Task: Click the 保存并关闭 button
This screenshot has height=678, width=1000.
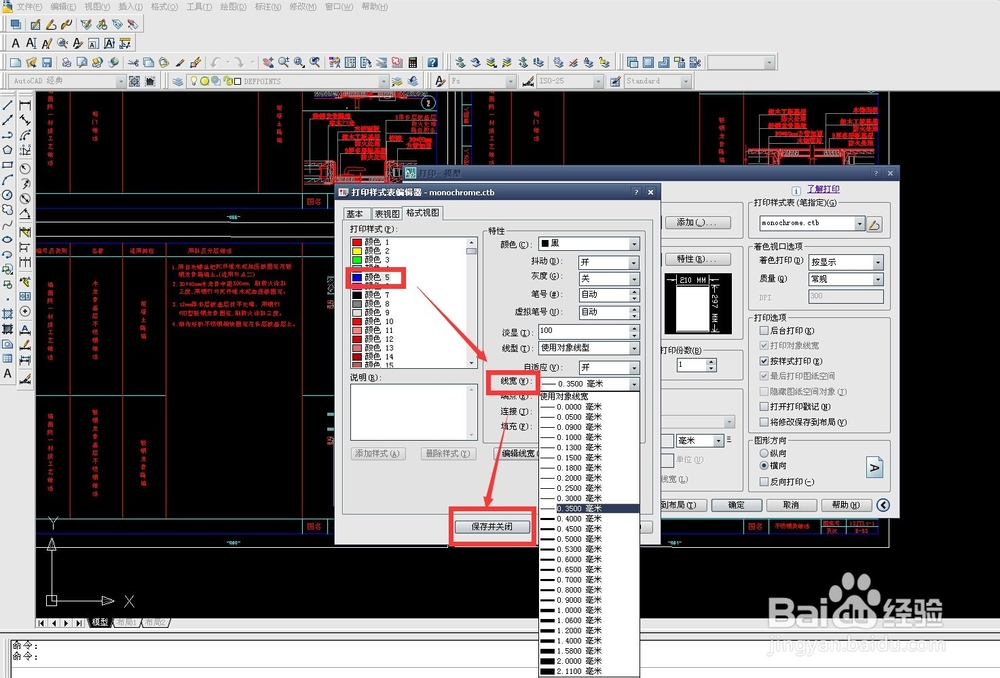Action: 492,526
